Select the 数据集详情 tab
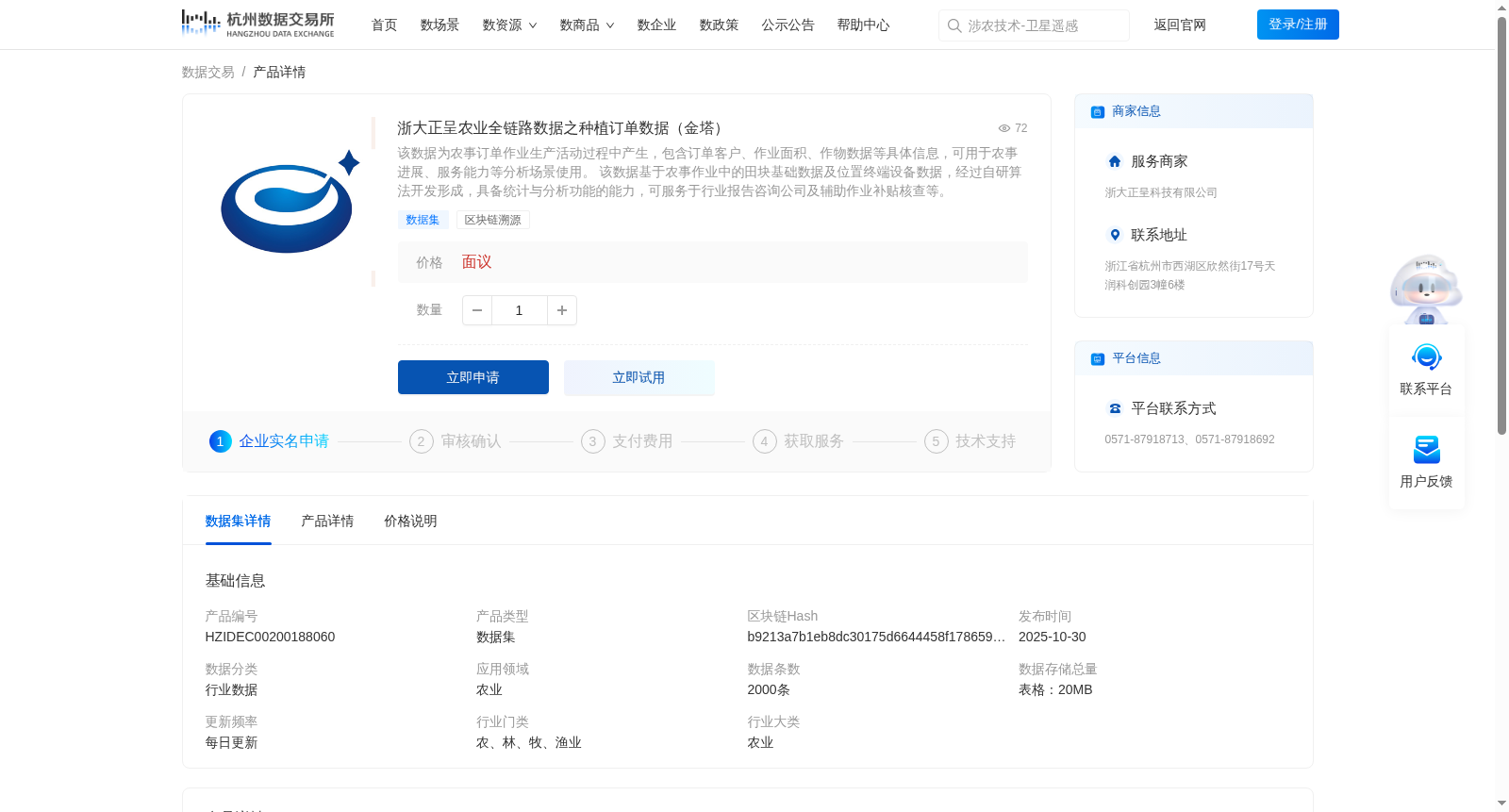The width and height of the screenshot is (1509, 812). (x=238, y=522)
